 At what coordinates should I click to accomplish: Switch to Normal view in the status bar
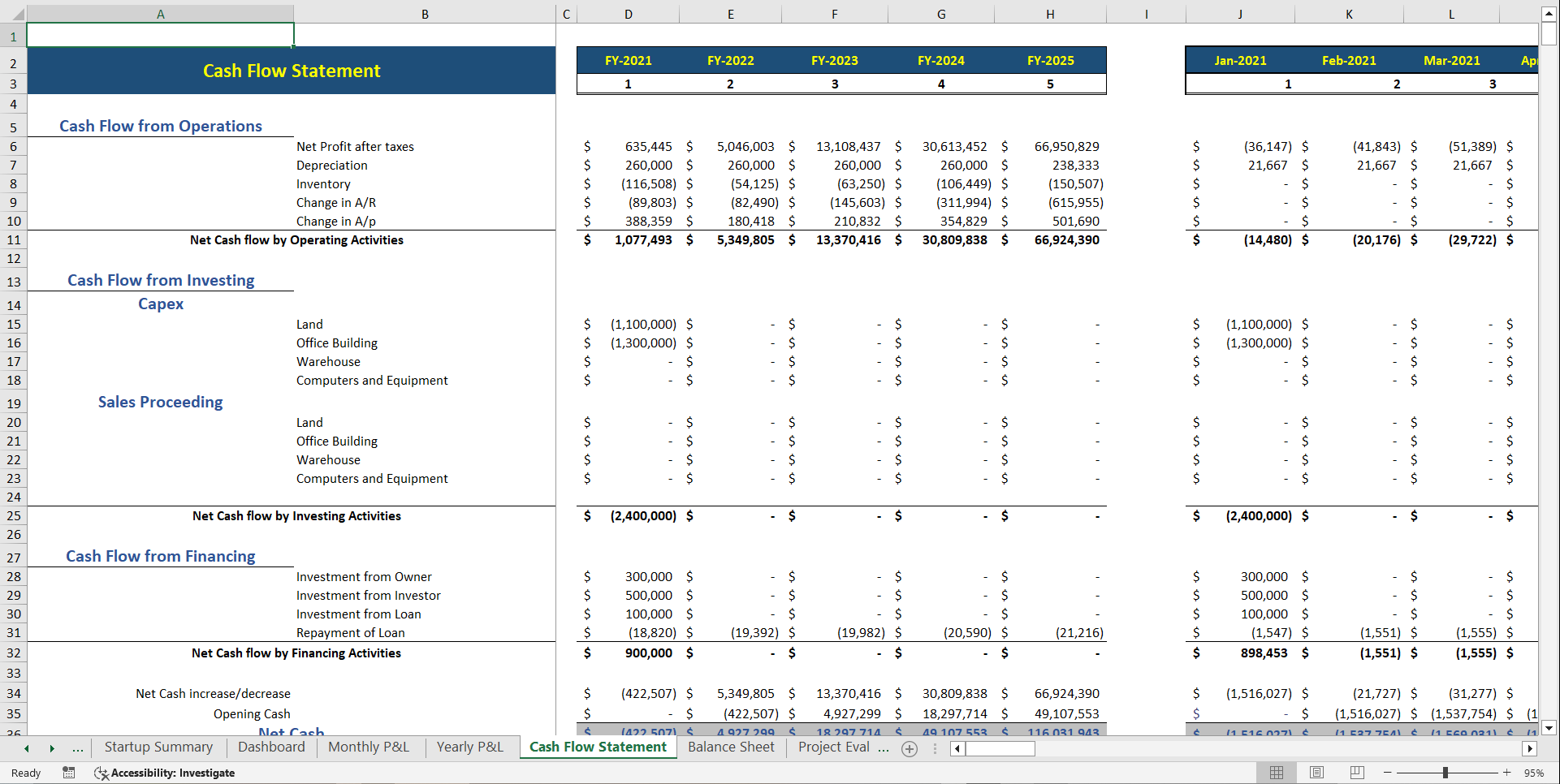(x=1276, y=773)
